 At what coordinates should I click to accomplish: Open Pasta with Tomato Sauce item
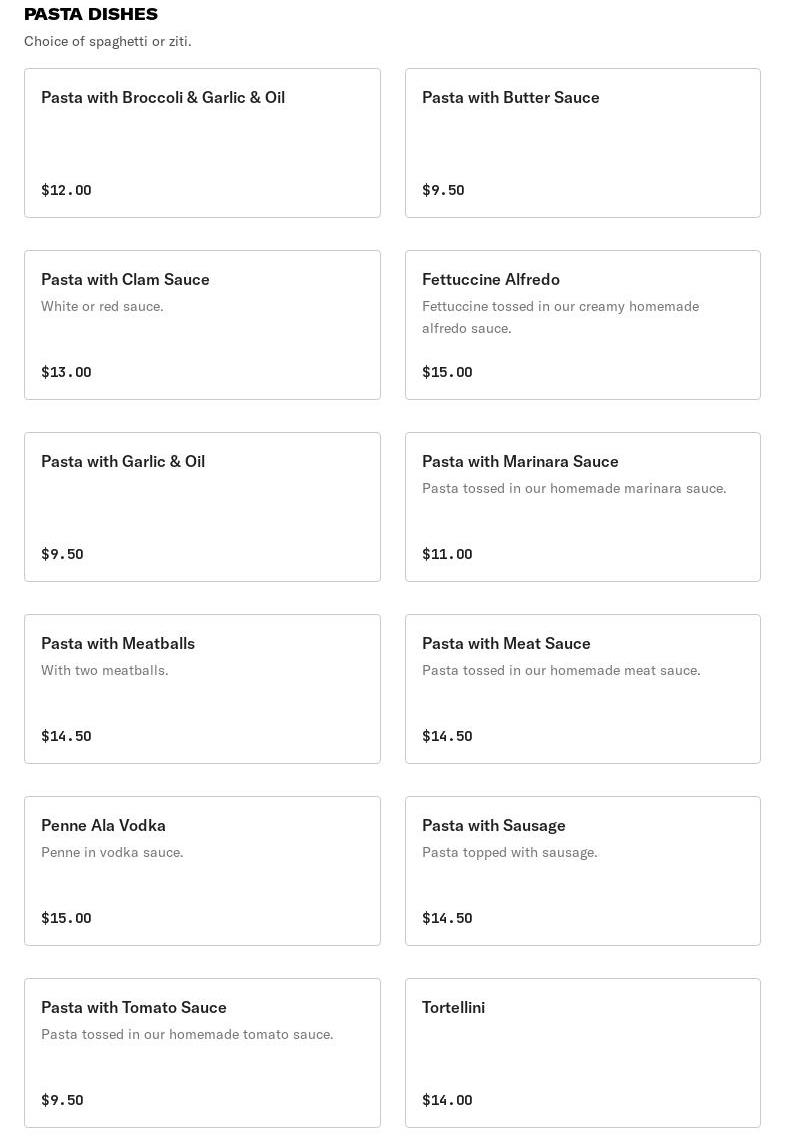tap(202, 1053)
